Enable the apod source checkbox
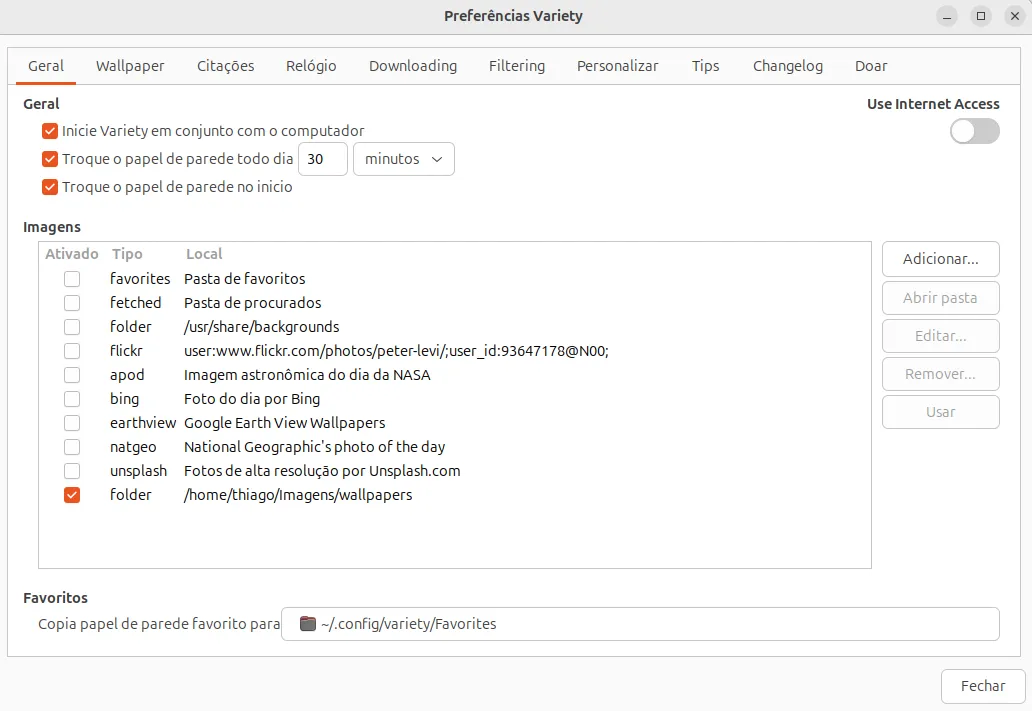The width and height of the screenshot is (1032, 711). 72,375
